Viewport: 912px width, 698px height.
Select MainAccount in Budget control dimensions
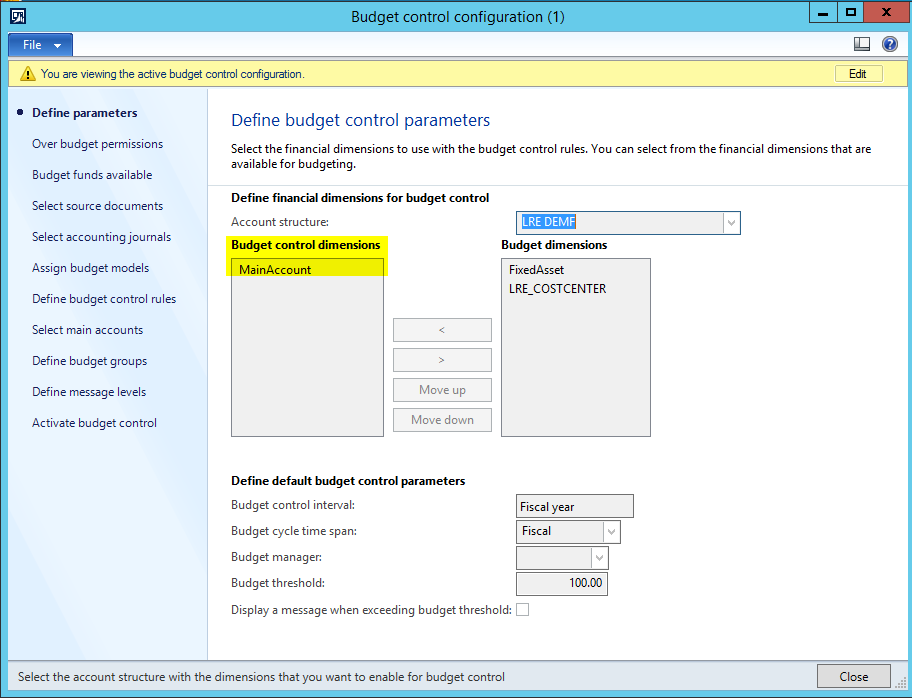pyautogui.click(x=275, y=269)
